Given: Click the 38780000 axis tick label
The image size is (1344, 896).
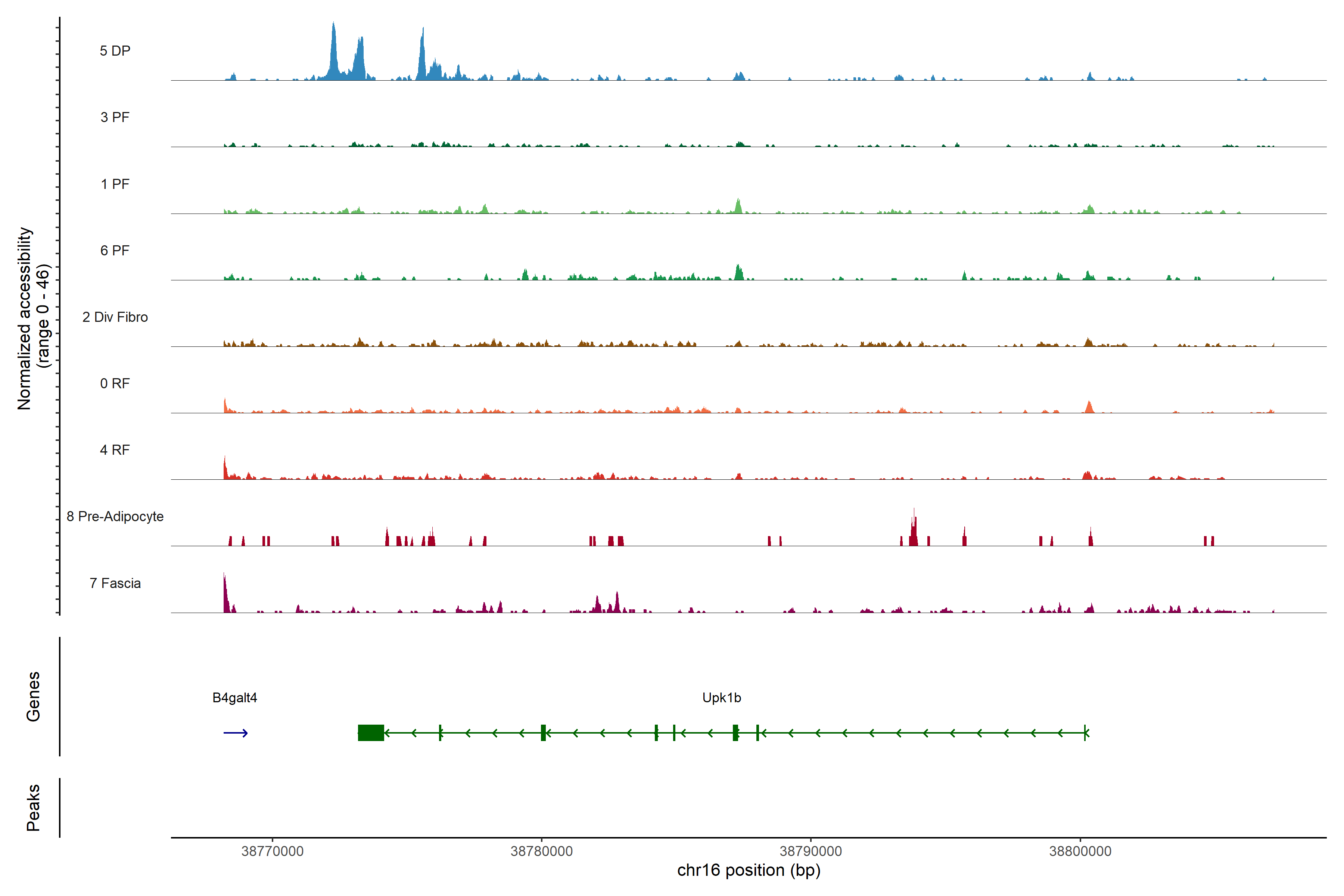Looking at the screenshot, I should point(541,852).
